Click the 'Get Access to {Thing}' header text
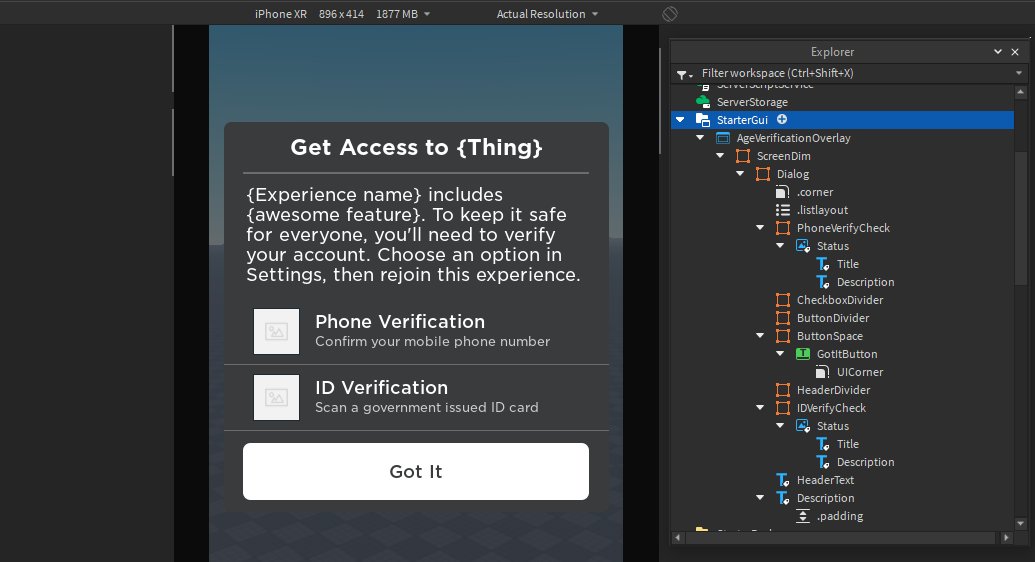 (x=417, y=147)
